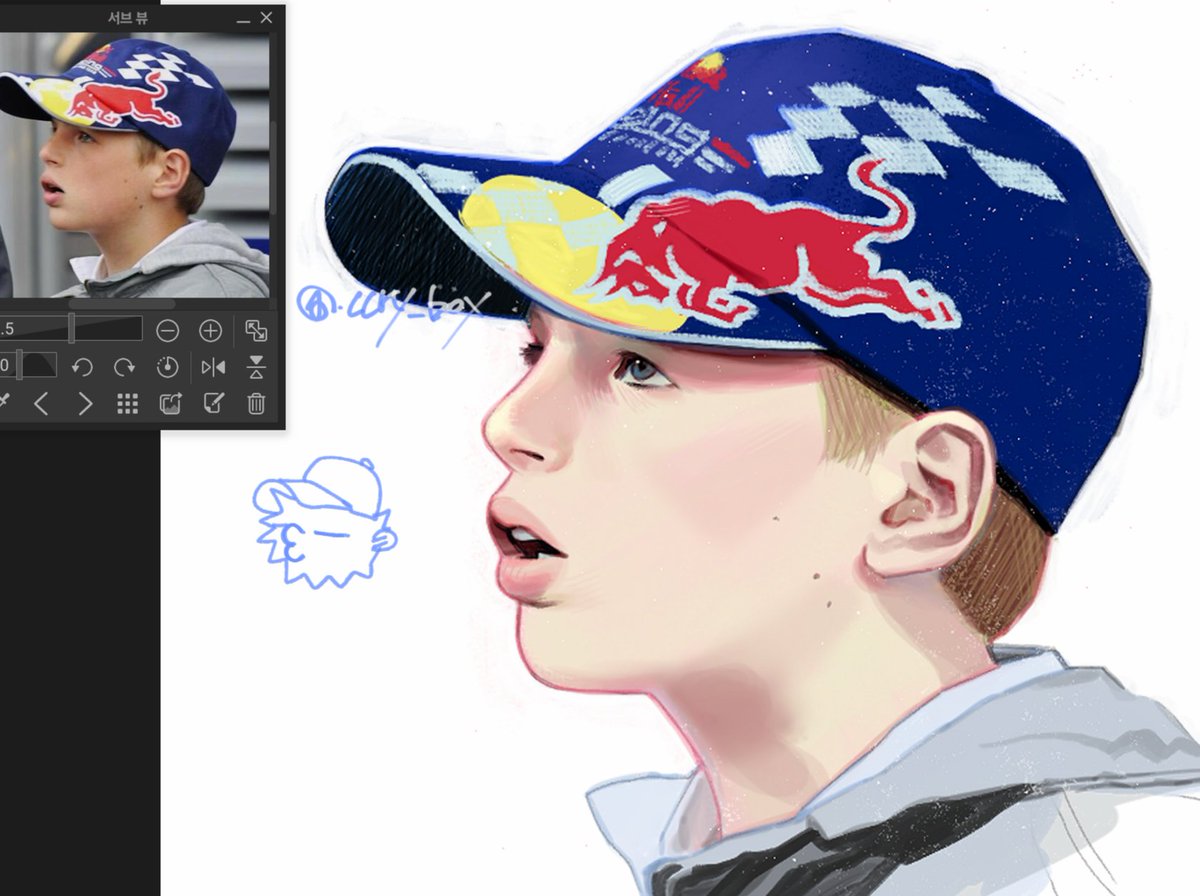Click the Sub View vertical scrollbar
This screenshot has width=1200, height=896.
click(x=274, y=166)
